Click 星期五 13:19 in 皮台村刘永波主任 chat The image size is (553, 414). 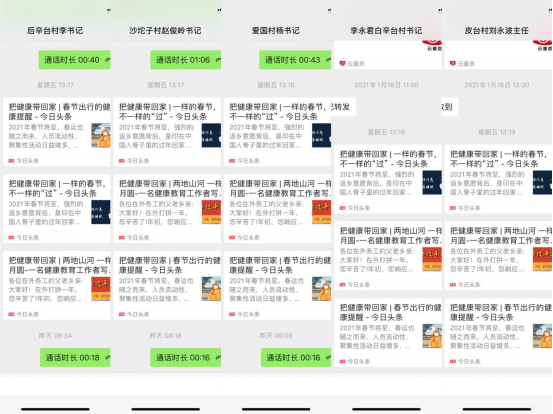[x=497, y=132]
